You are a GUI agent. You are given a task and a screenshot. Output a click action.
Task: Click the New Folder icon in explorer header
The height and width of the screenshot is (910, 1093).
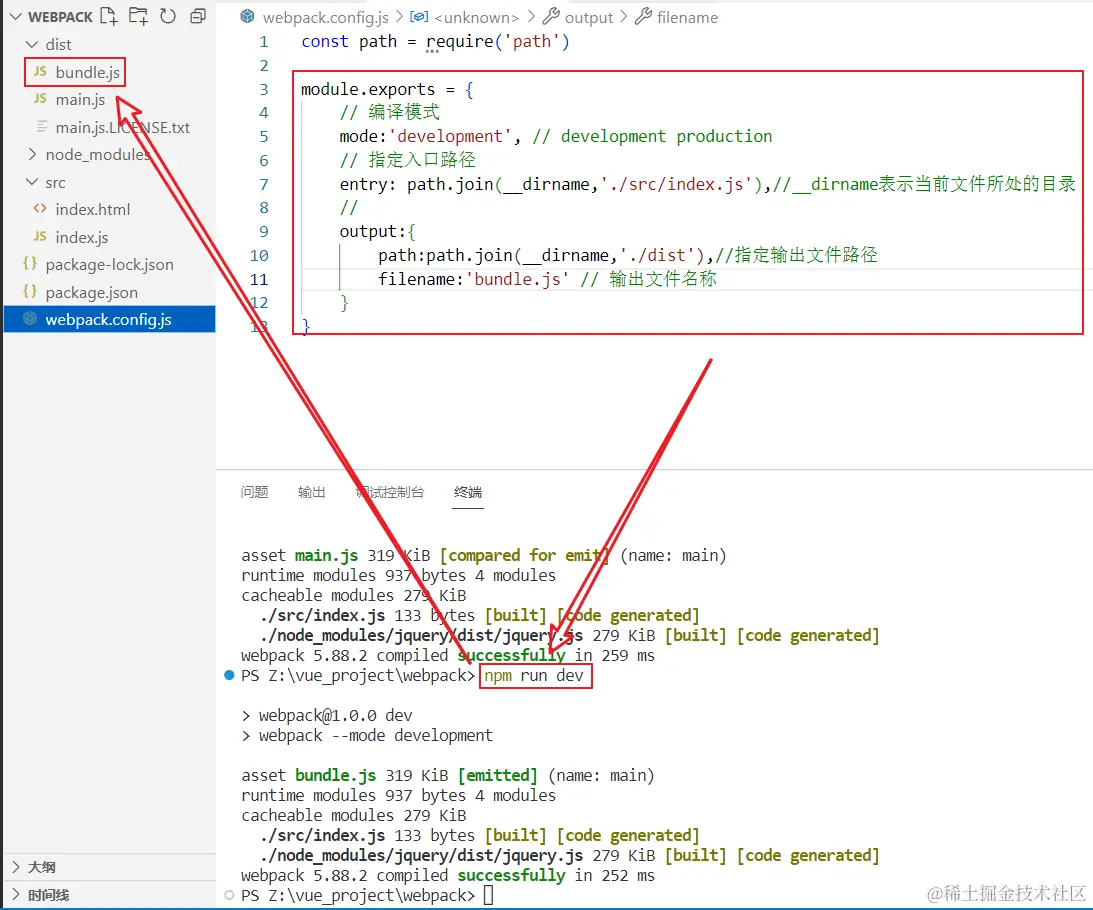click(138, 16)
